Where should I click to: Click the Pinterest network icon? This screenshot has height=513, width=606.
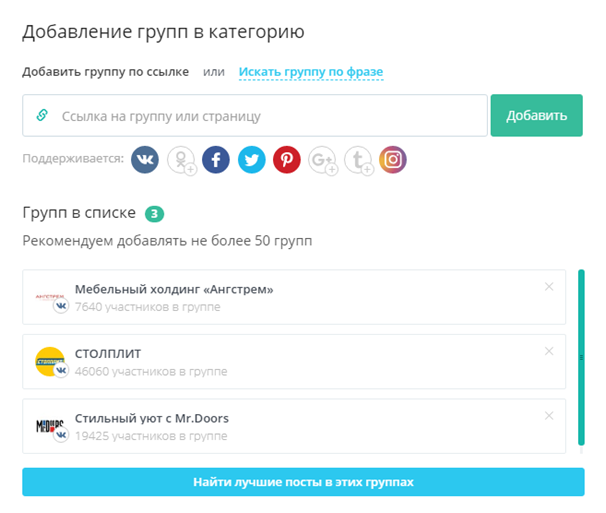(x=287, y=160)
